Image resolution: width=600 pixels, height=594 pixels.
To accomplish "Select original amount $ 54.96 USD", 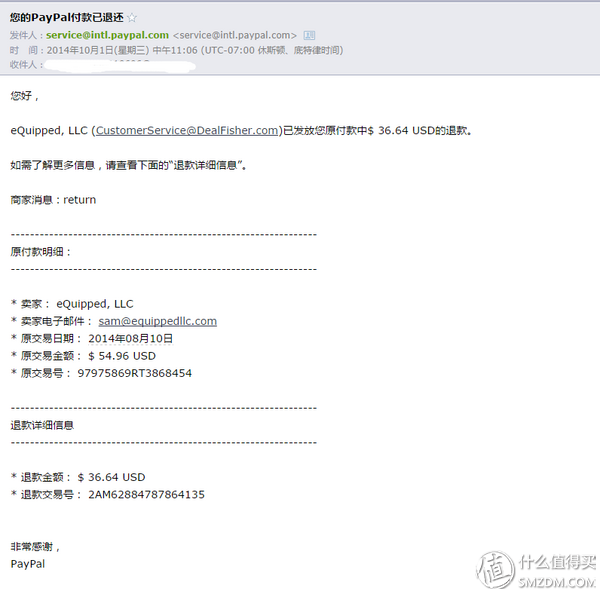I will click(122, 356).
